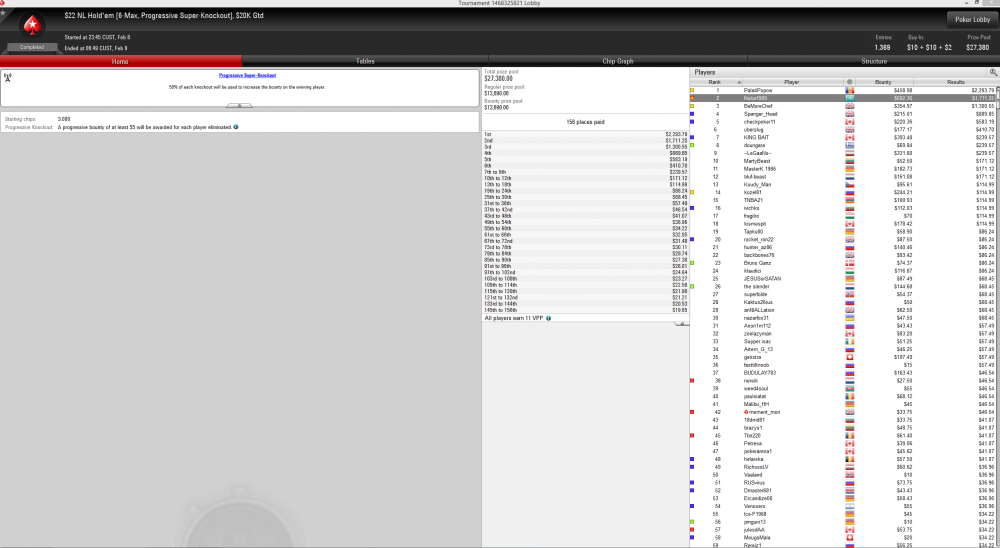The image size is (1000, 548).
Task: Open the Structure tab
Action: tap(873, 61)
